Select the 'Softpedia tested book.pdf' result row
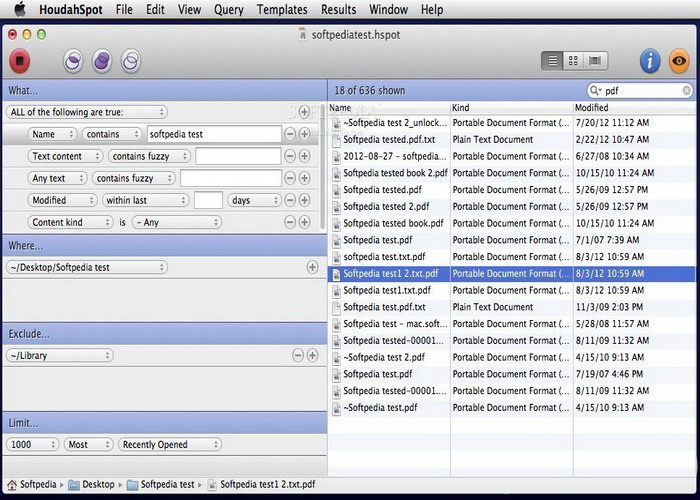700x500 pixels. click(392, 223)
